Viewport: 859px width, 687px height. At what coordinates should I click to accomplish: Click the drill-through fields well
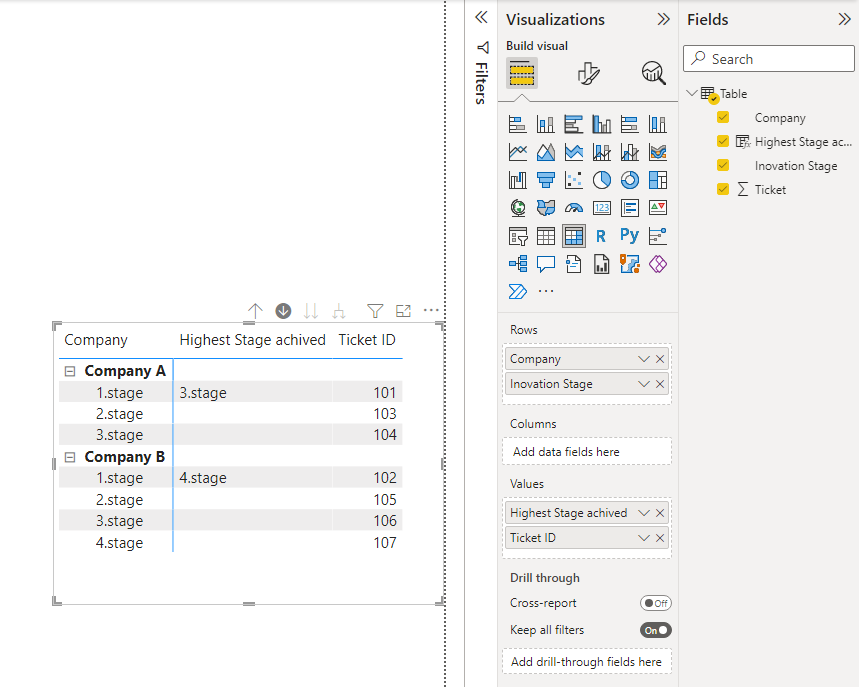pos(587,661)
